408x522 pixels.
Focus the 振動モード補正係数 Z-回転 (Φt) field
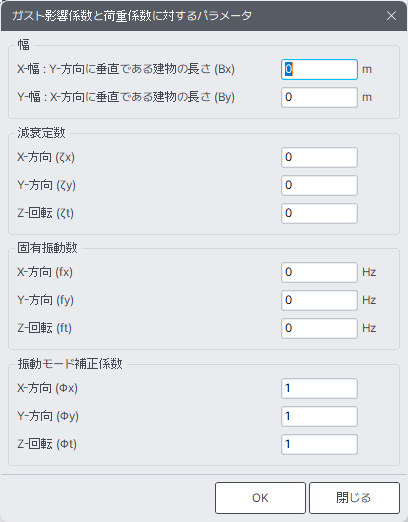tap(319, 444)
